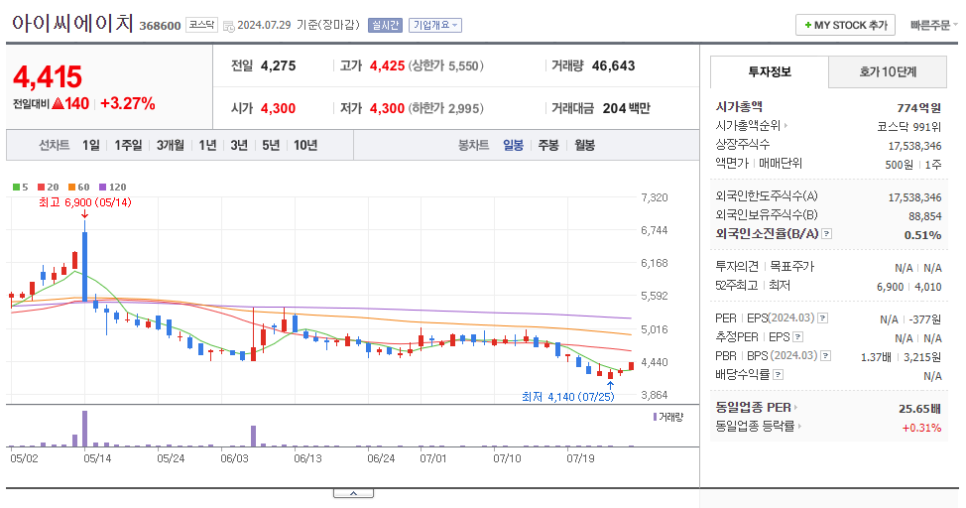Click the current price 4,415
The image size is (966, 508).
(x=47, y=77)
